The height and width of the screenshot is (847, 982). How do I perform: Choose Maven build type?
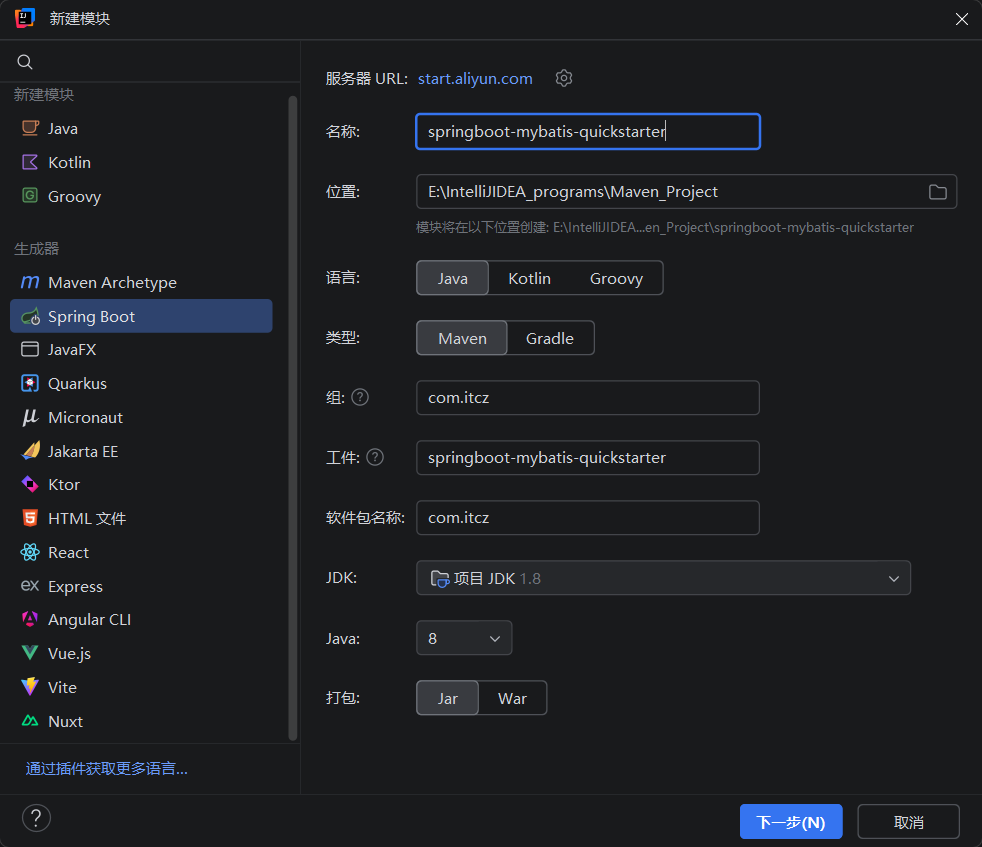click(x=462, y=338)
